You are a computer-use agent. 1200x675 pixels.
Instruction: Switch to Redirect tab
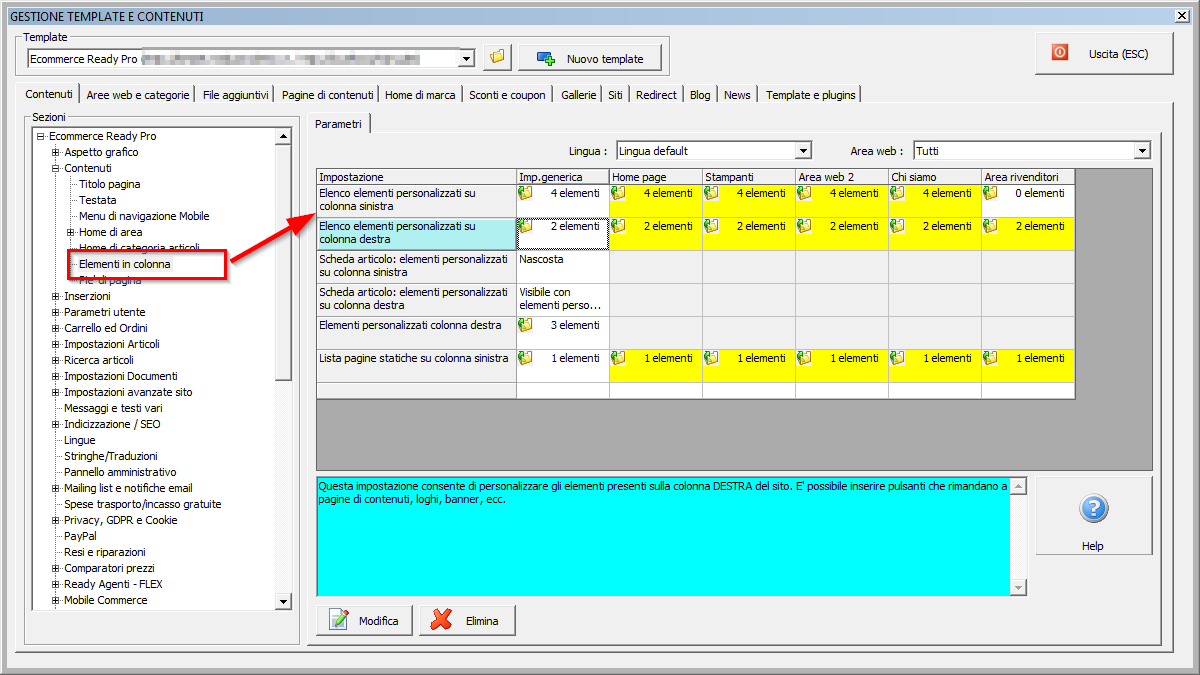[x=656, y=95]
